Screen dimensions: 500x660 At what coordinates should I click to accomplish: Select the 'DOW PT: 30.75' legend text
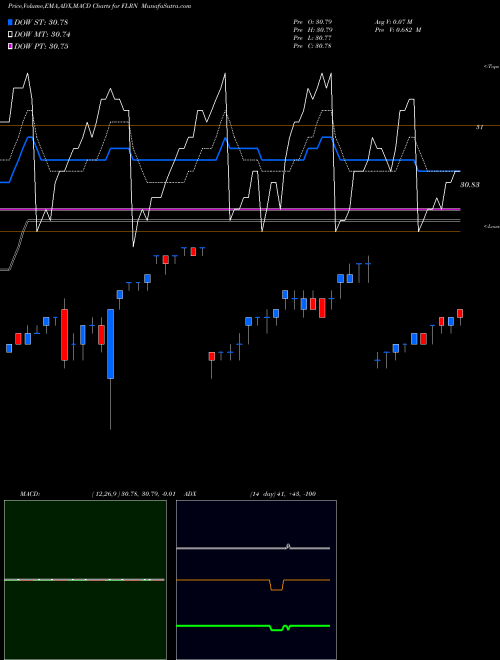[41, 46]
